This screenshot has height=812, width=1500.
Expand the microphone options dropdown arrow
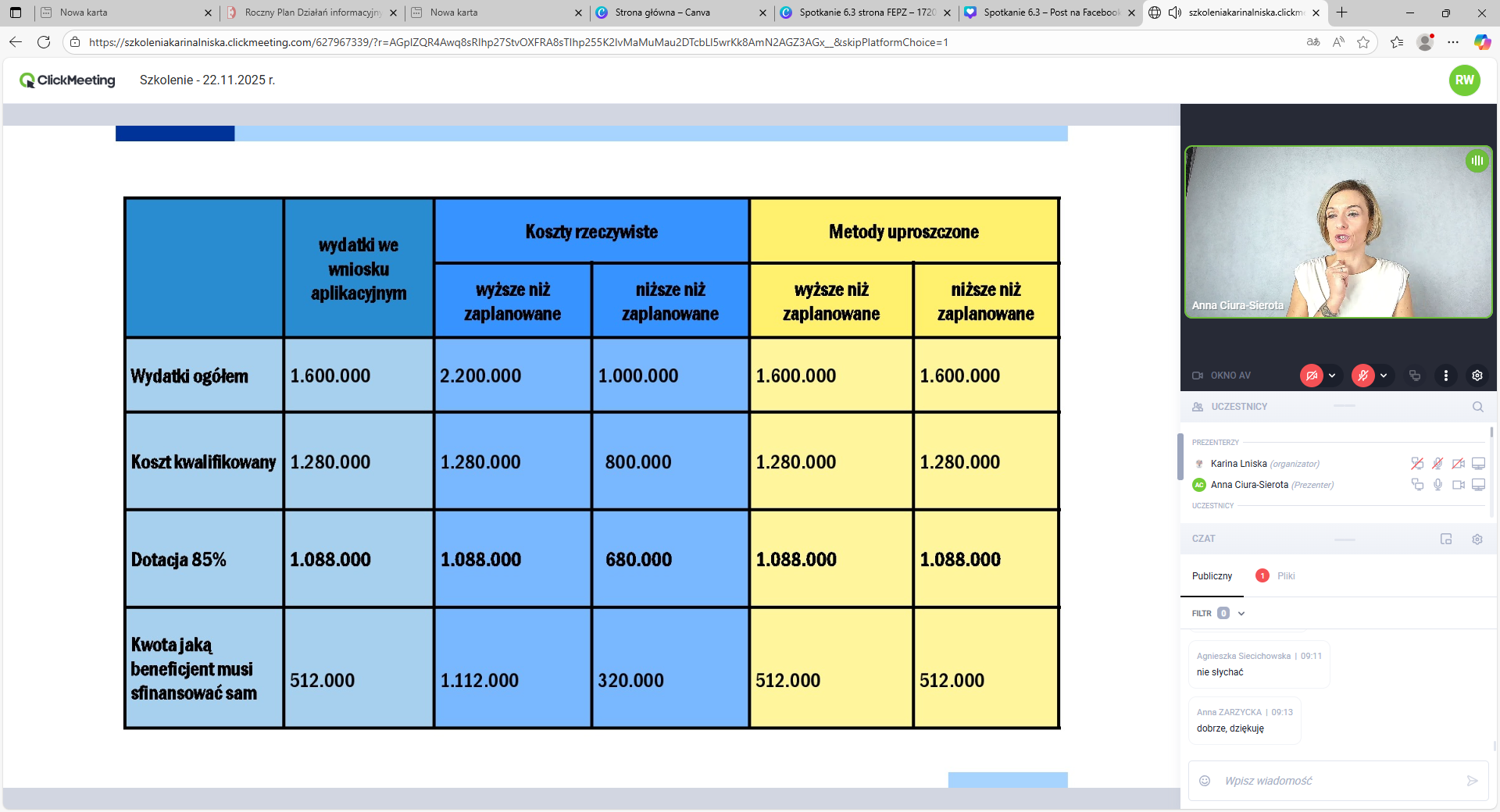click(x=1384, y=376)
